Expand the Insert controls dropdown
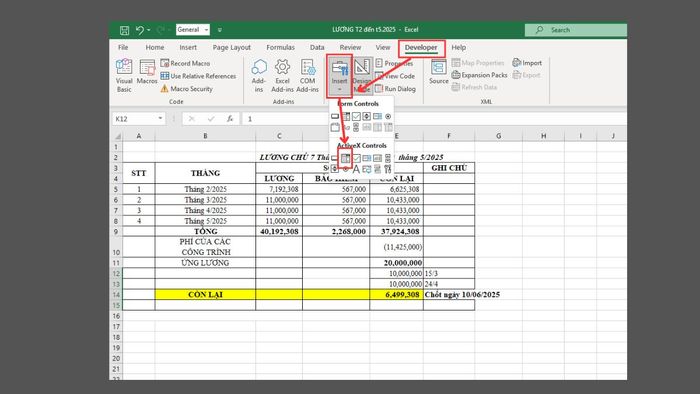 pyautogui.click(x=339, y=89)
